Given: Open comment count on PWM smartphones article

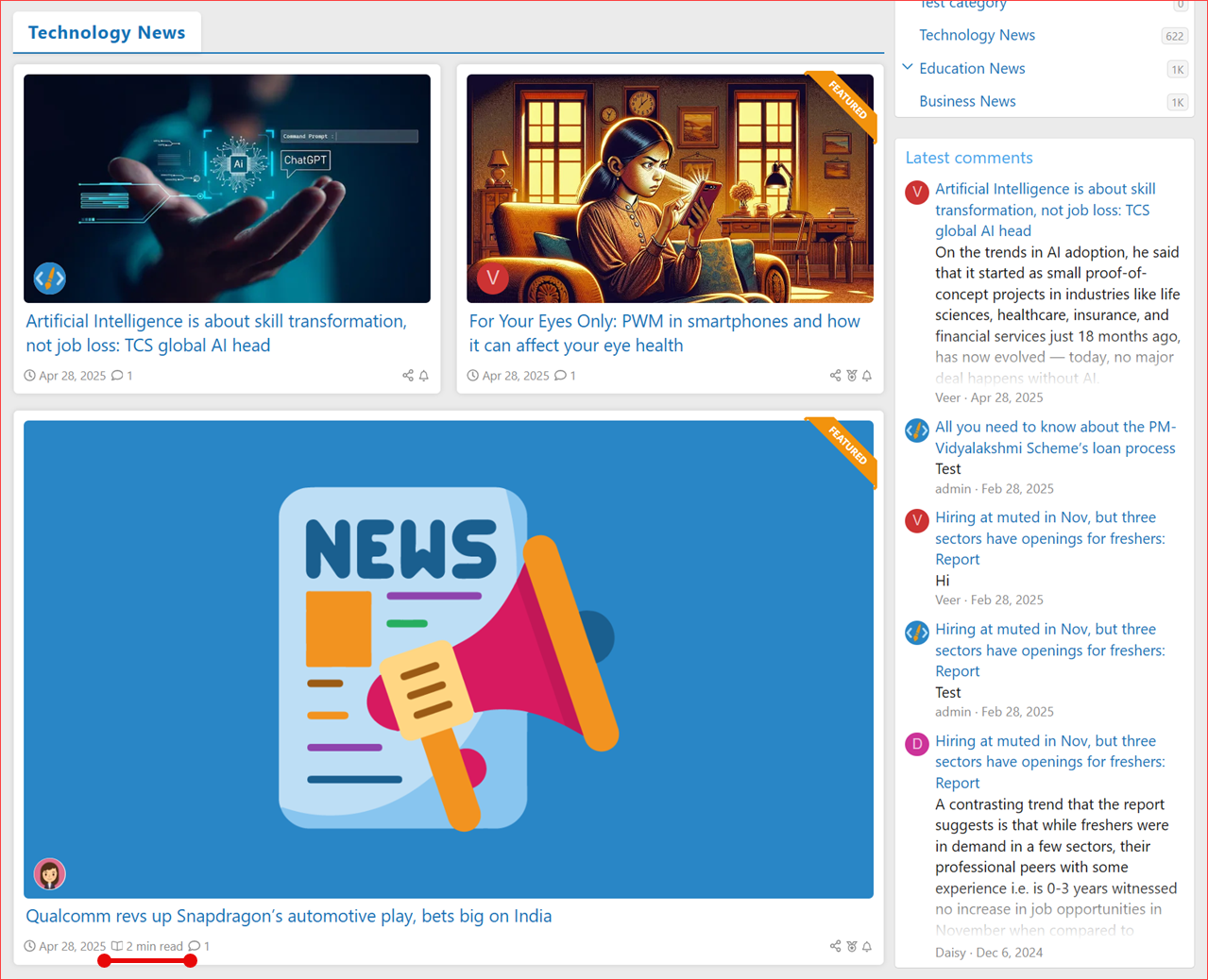Looking at the screenshot, I should click(565, 376).
